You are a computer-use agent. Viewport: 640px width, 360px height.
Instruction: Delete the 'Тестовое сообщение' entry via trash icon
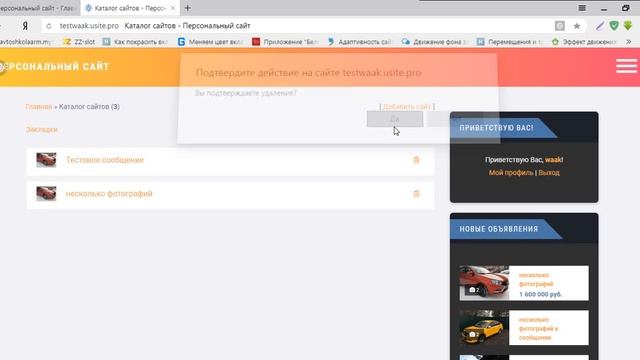click(416, 160)
